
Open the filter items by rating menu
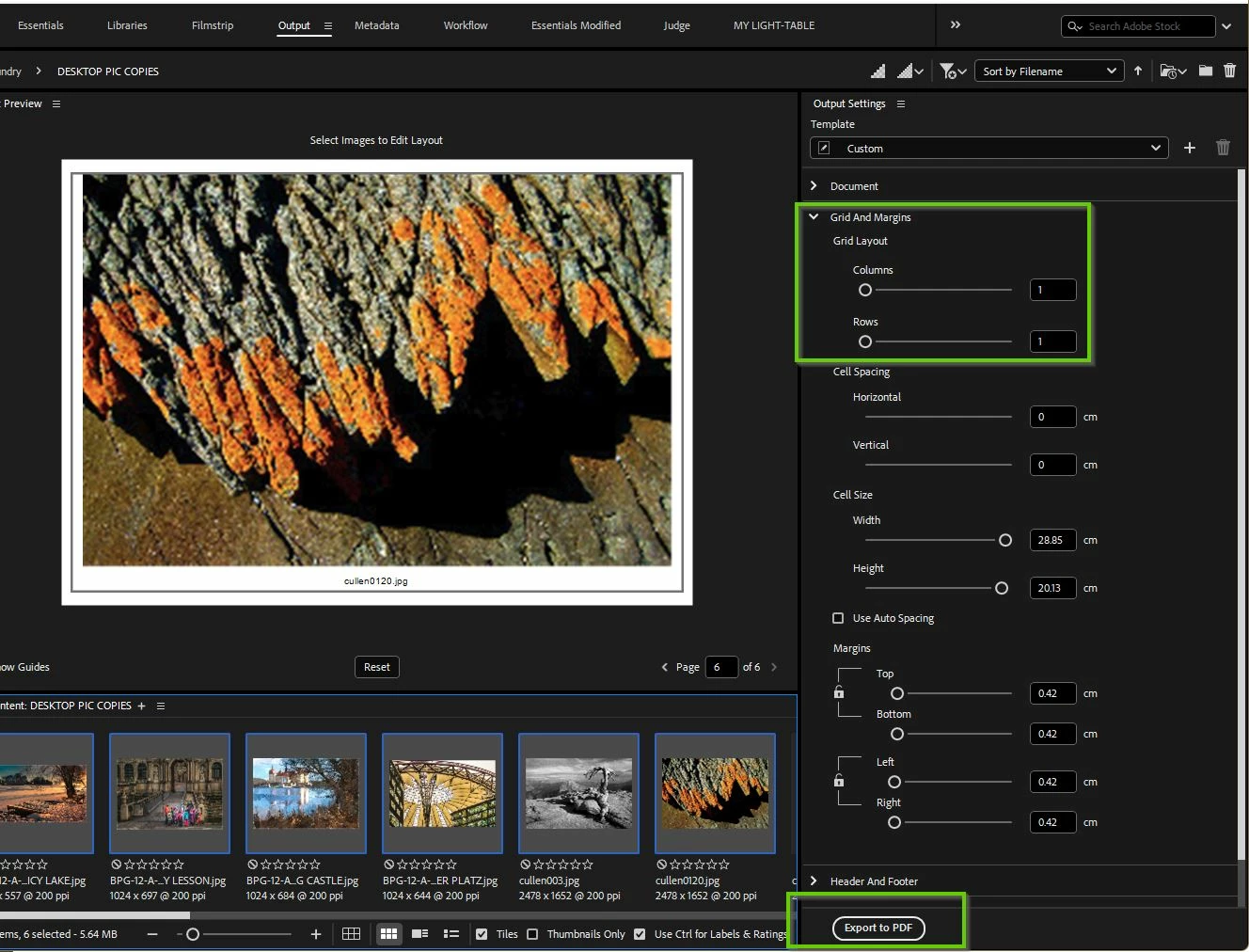coord(953,71)
